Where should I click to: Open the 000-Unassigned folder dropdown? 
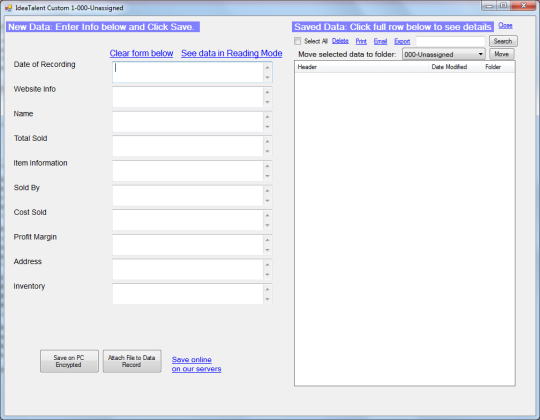pyautogui.click(x=444, y=54)
